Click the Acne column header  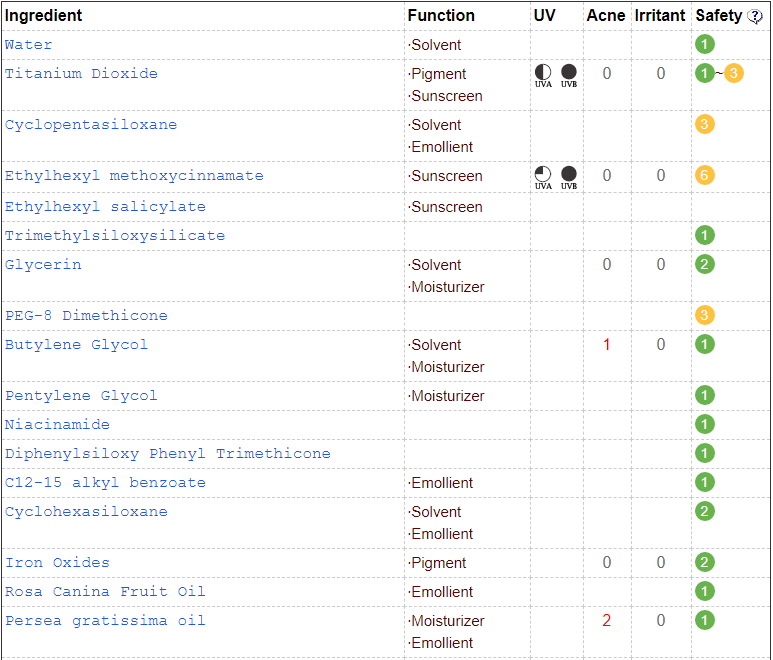point(605,16)
